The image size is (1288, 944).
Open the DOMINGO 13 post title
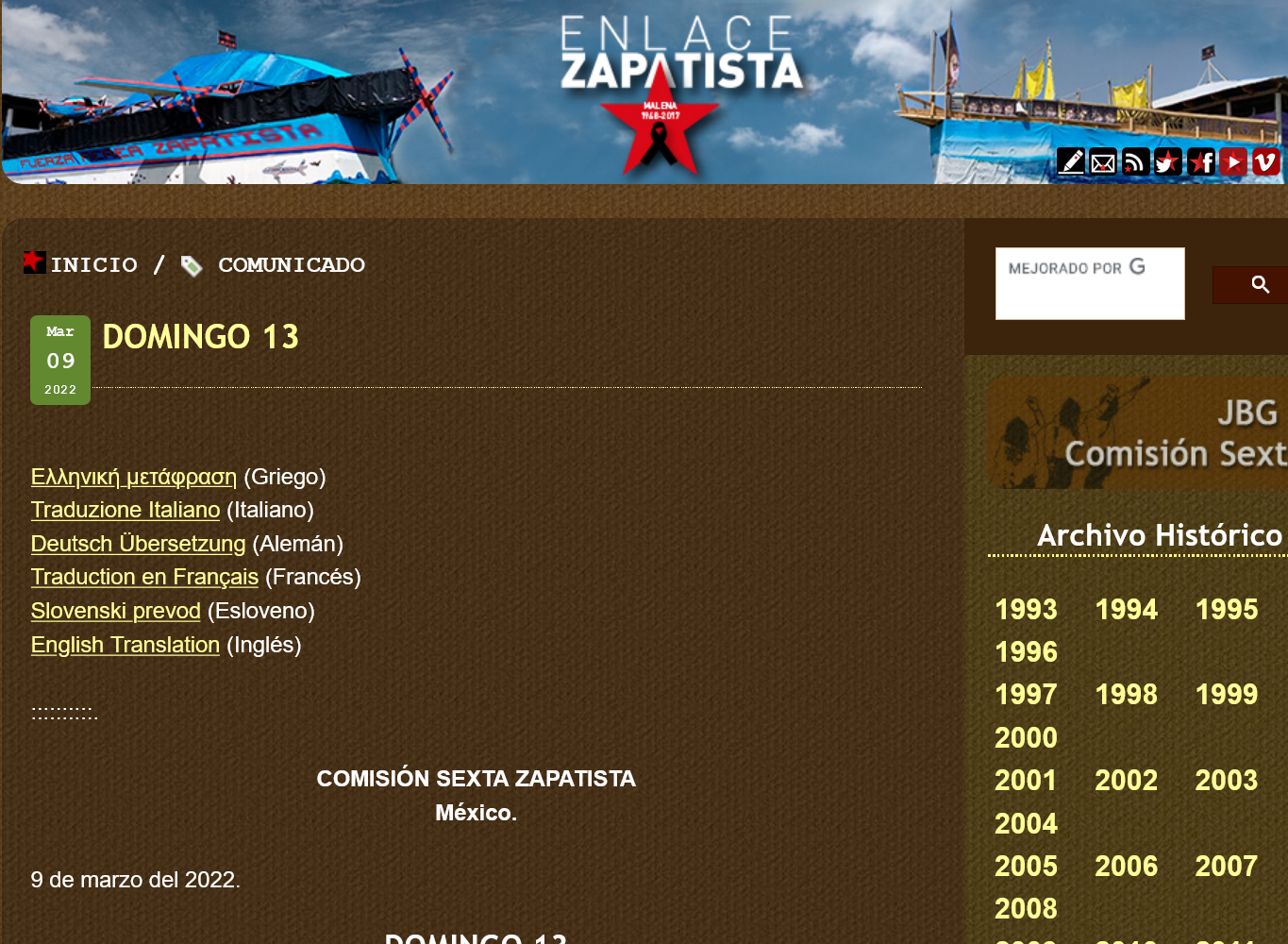click(201, 337)
